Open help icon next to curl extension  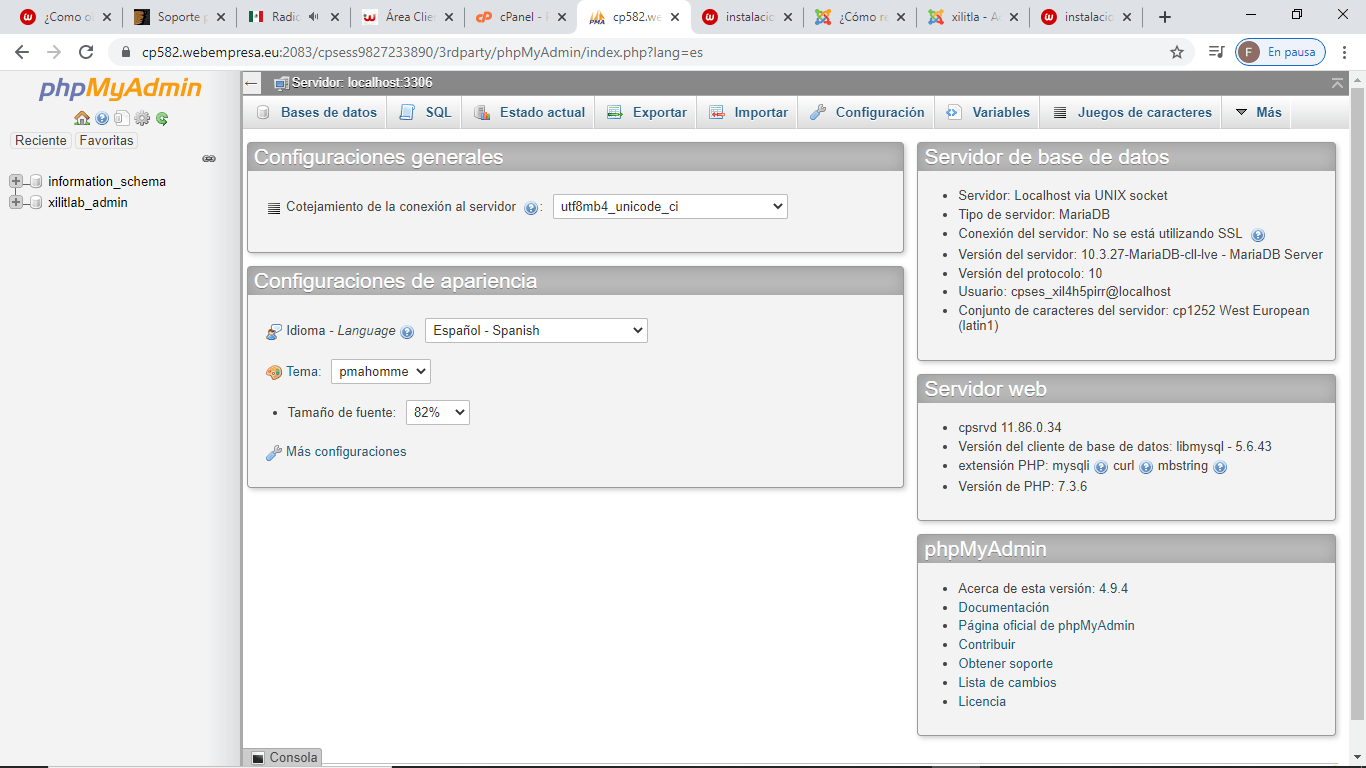[1146, 467]
